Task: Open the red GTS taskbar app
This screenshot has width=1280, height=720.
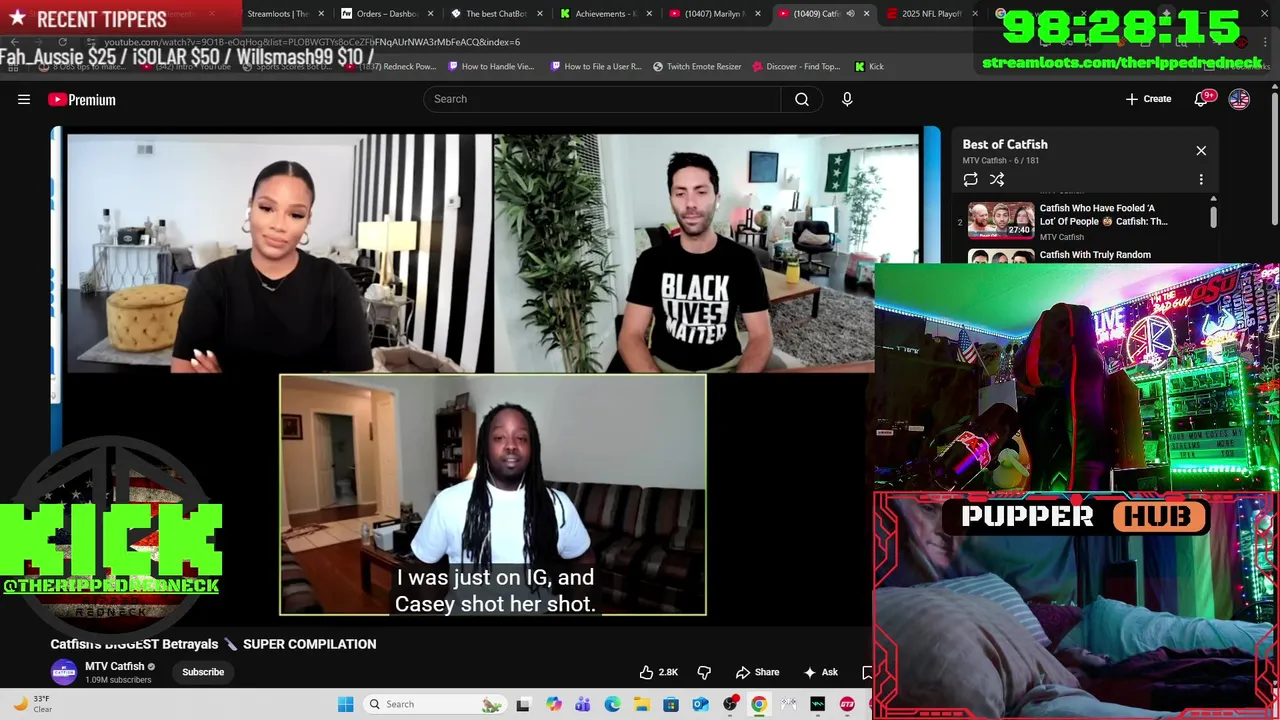Action: (x=848, y=704)
